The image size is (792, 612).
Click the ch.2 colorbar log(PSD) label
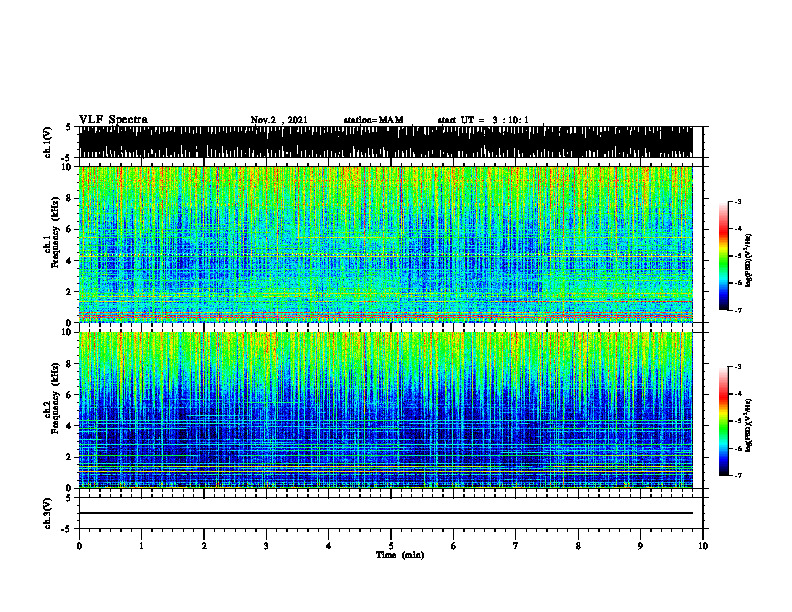[x=748, y=424]
